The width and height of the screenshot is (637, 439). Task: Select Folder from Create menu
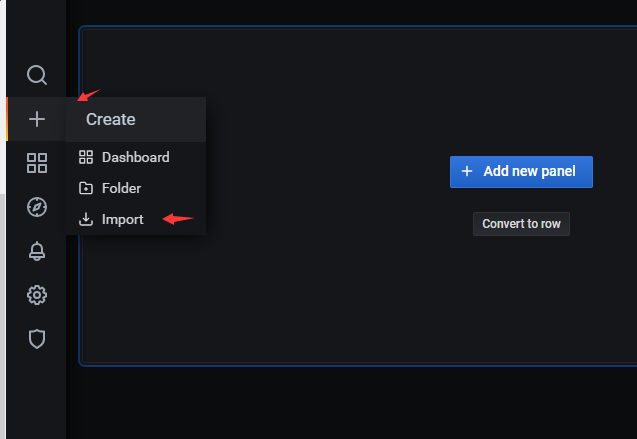click(x=136, y=188)
